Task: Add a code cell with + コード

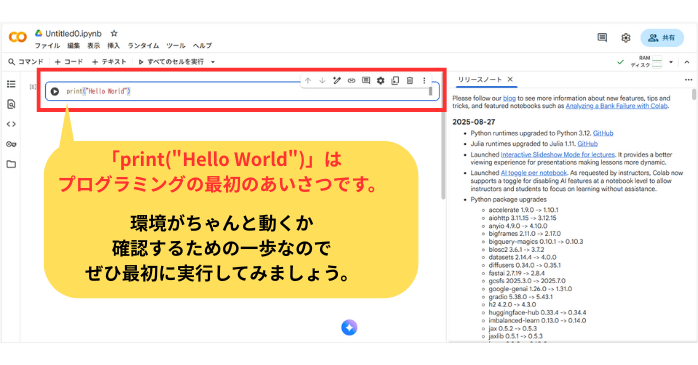Action: (69, 62)
